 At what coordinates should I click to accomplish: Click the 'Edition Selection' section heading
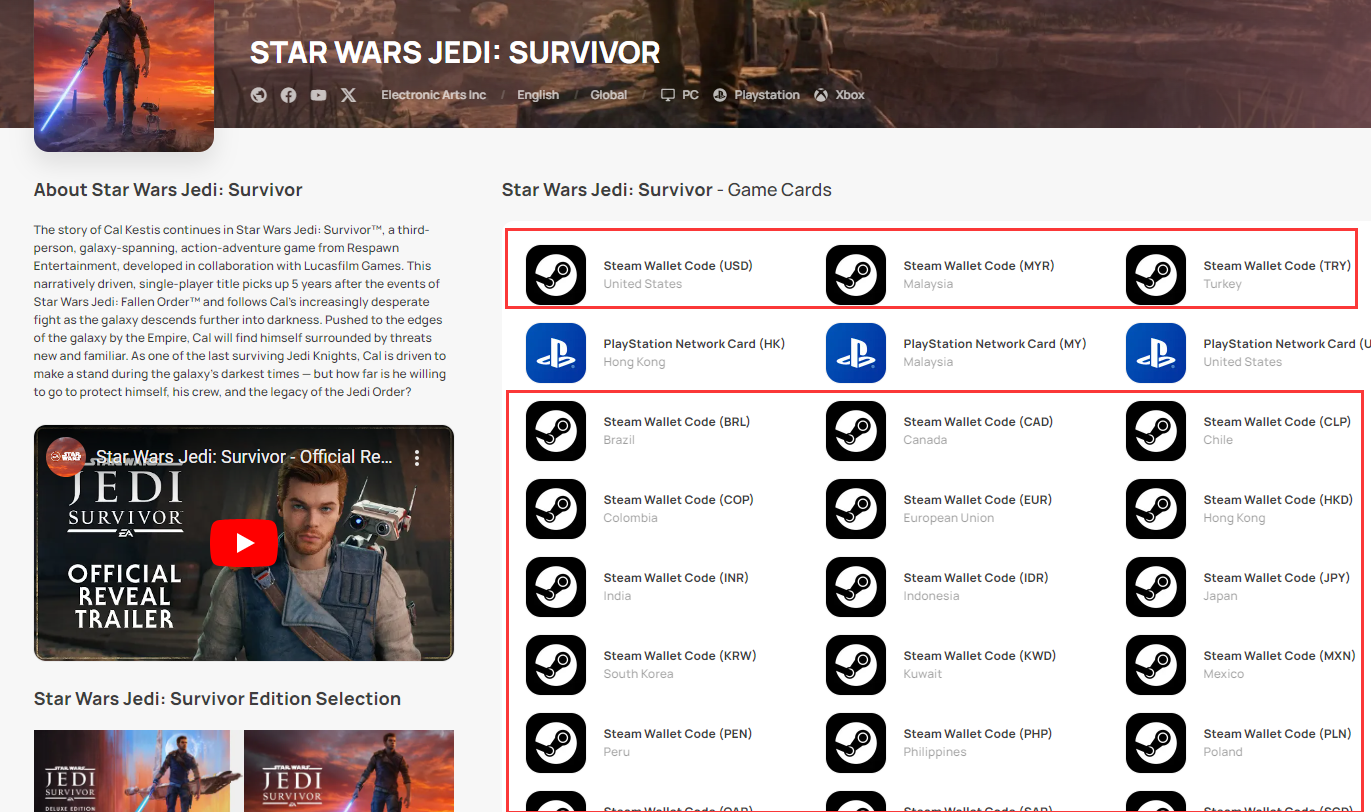pos(217,699)
